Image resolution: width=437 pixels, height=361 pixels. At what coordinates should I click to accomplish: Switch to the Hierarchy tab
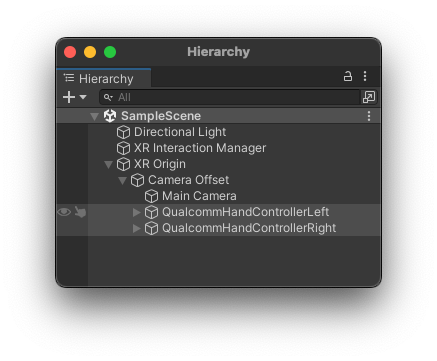coord(103,79)
